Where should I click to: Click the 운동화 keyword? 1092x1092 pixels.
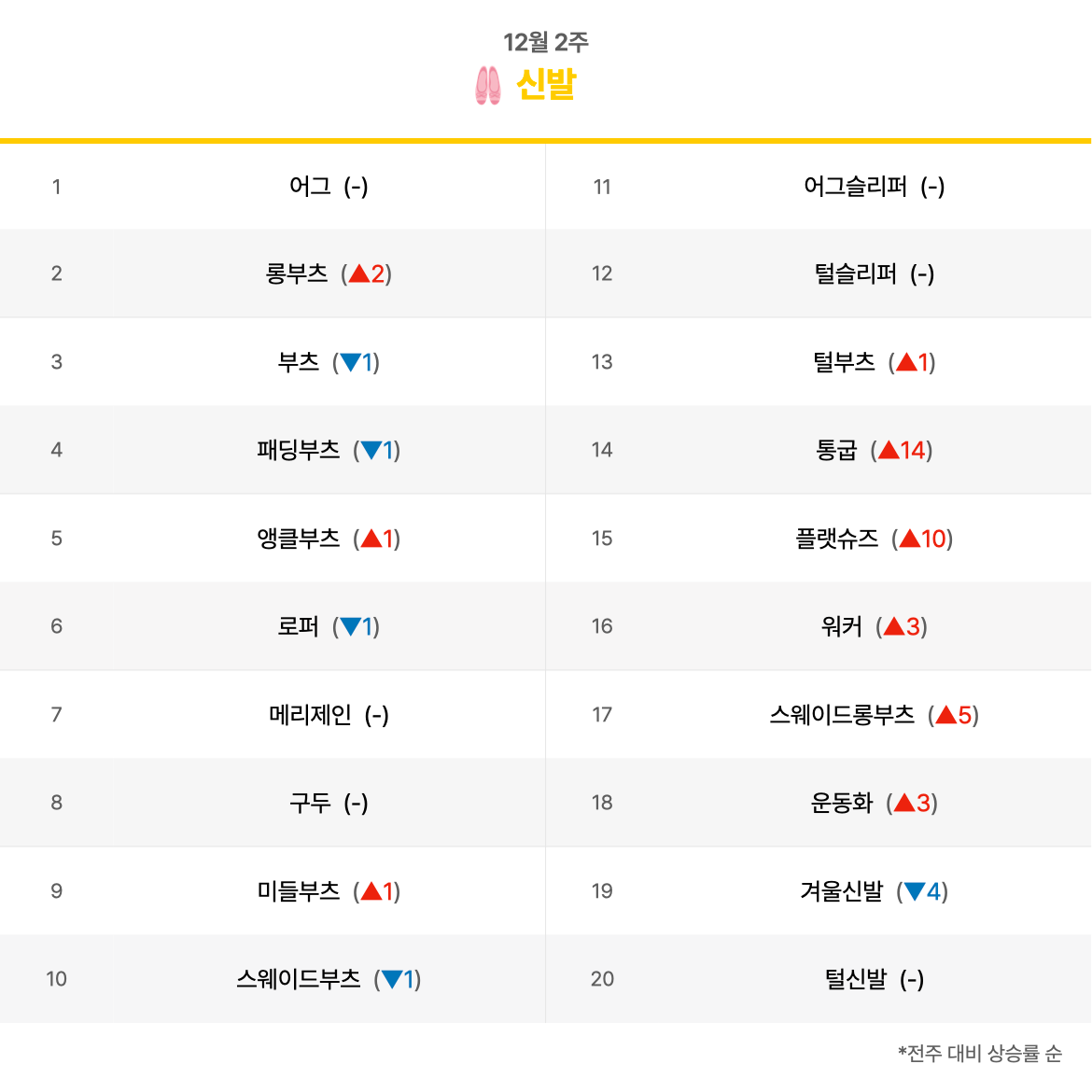pyautogui.click(x=841, y=803)
